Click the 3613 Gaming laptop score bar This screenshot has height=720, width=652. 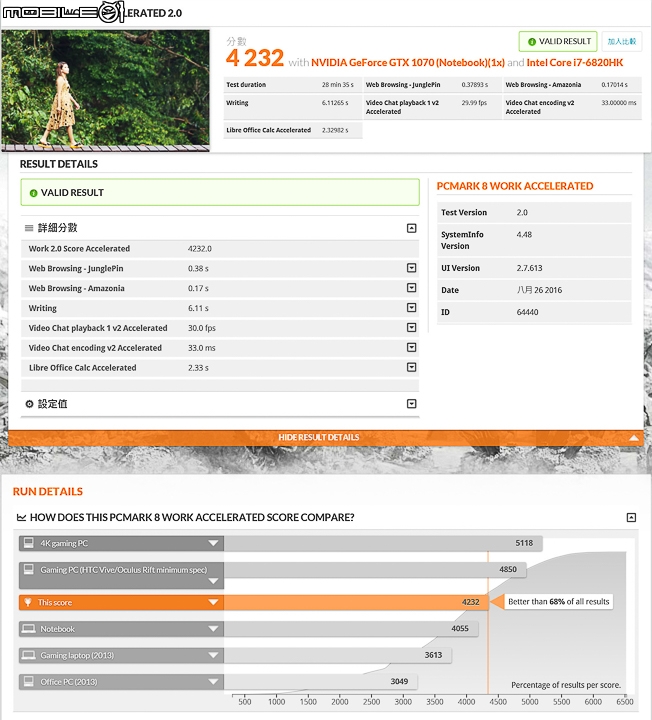tap(338, 655)
